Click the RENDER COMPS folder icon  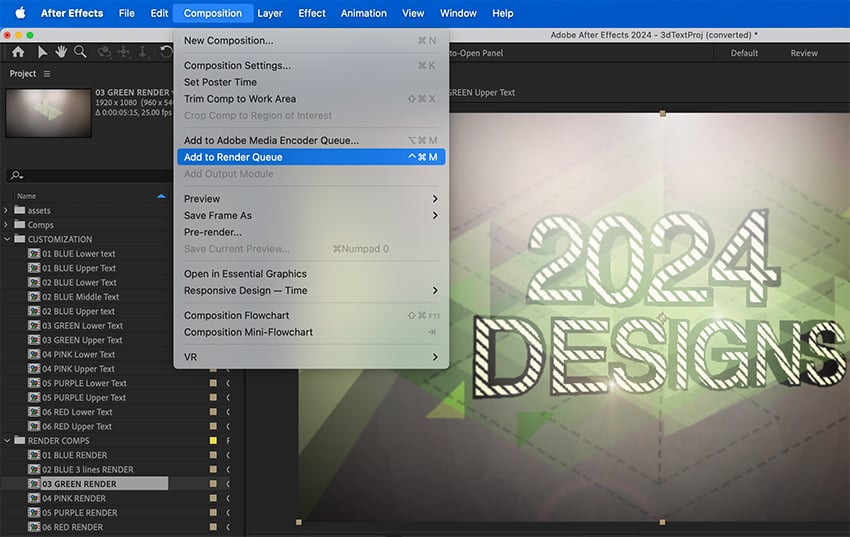(x=20, y=441)
